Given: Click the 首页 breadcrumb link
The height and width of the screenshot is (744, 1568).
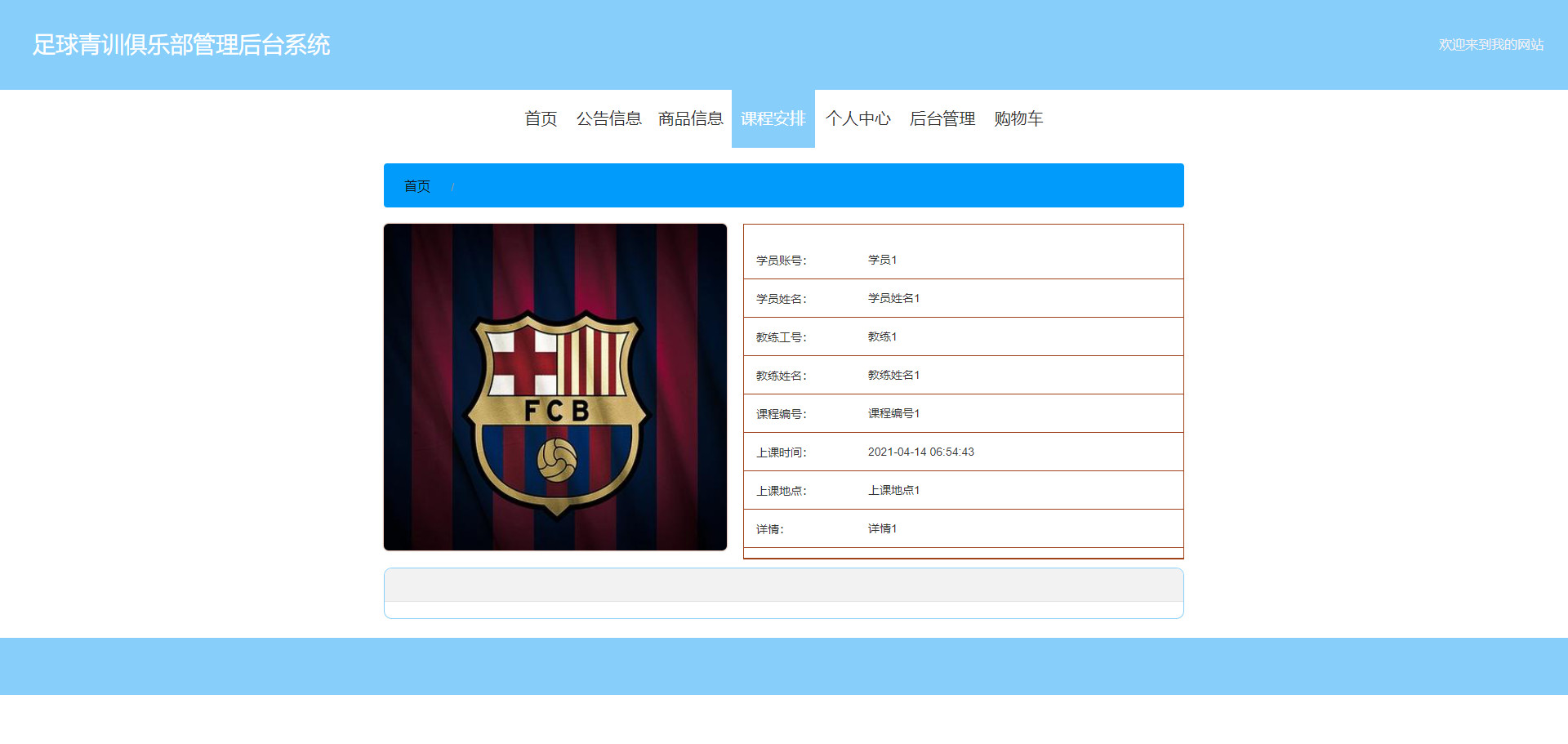Looking at the screenshot, I should 417,186.
